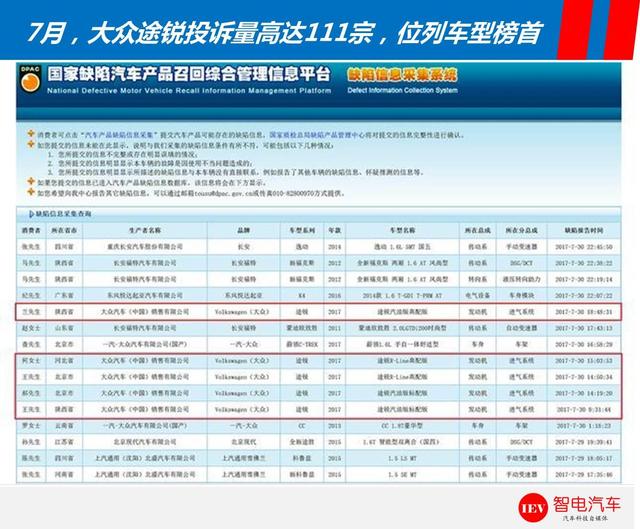Select the 广东省 province cell

pyautogui.click(x=64, y=296)
